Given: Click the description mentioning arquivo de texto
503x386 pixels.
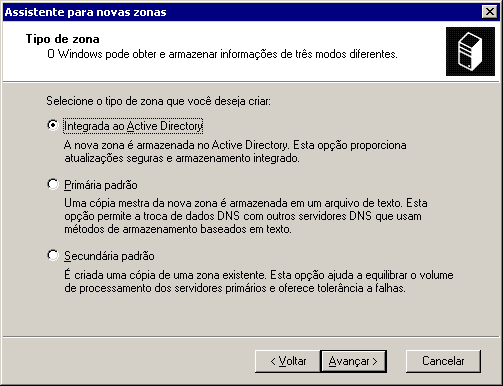Looking at the screenshot, I should point(246,216).
